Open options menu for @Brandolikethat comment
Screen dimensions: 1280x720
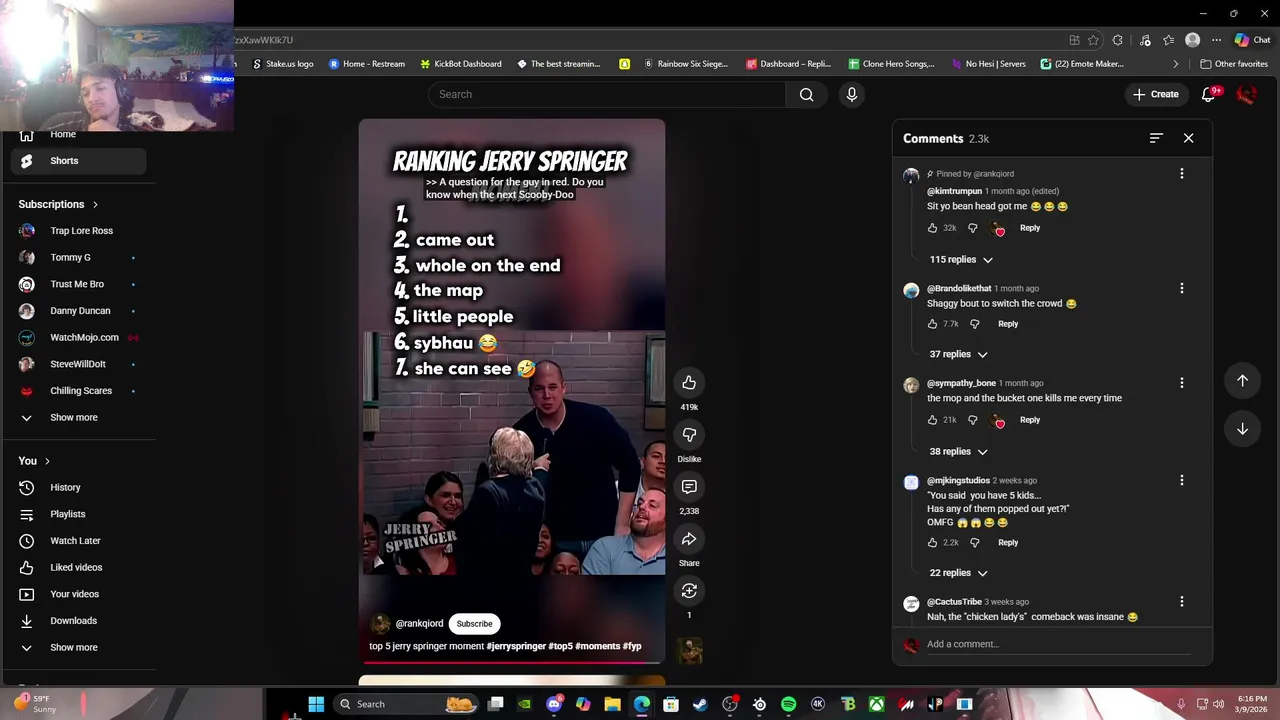click(1181, 288)
